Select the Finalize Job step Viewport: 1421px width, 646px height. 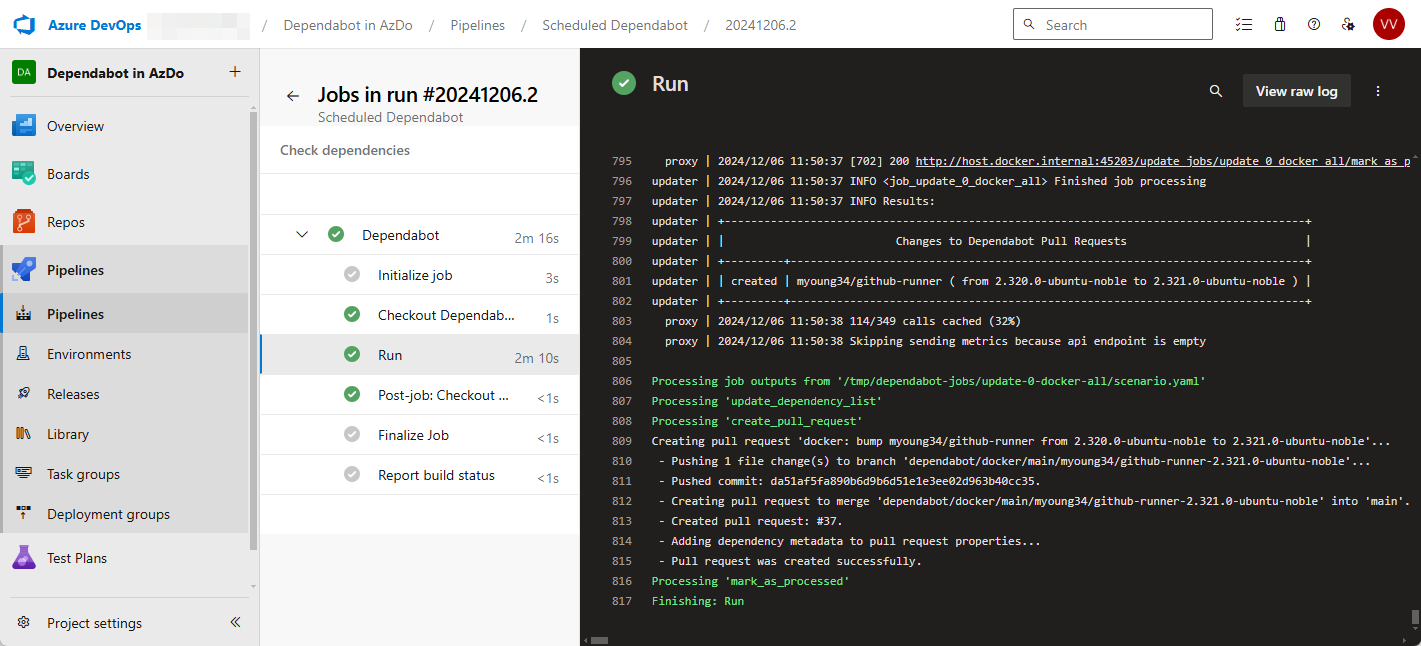pos(420,435)
